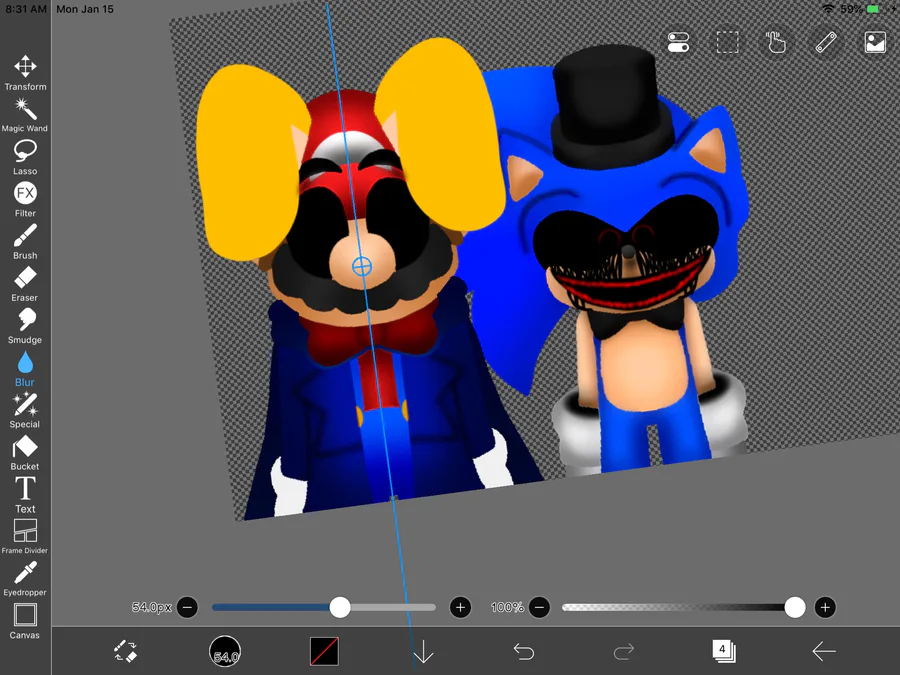Select the Special tool

tap(25, 411)
